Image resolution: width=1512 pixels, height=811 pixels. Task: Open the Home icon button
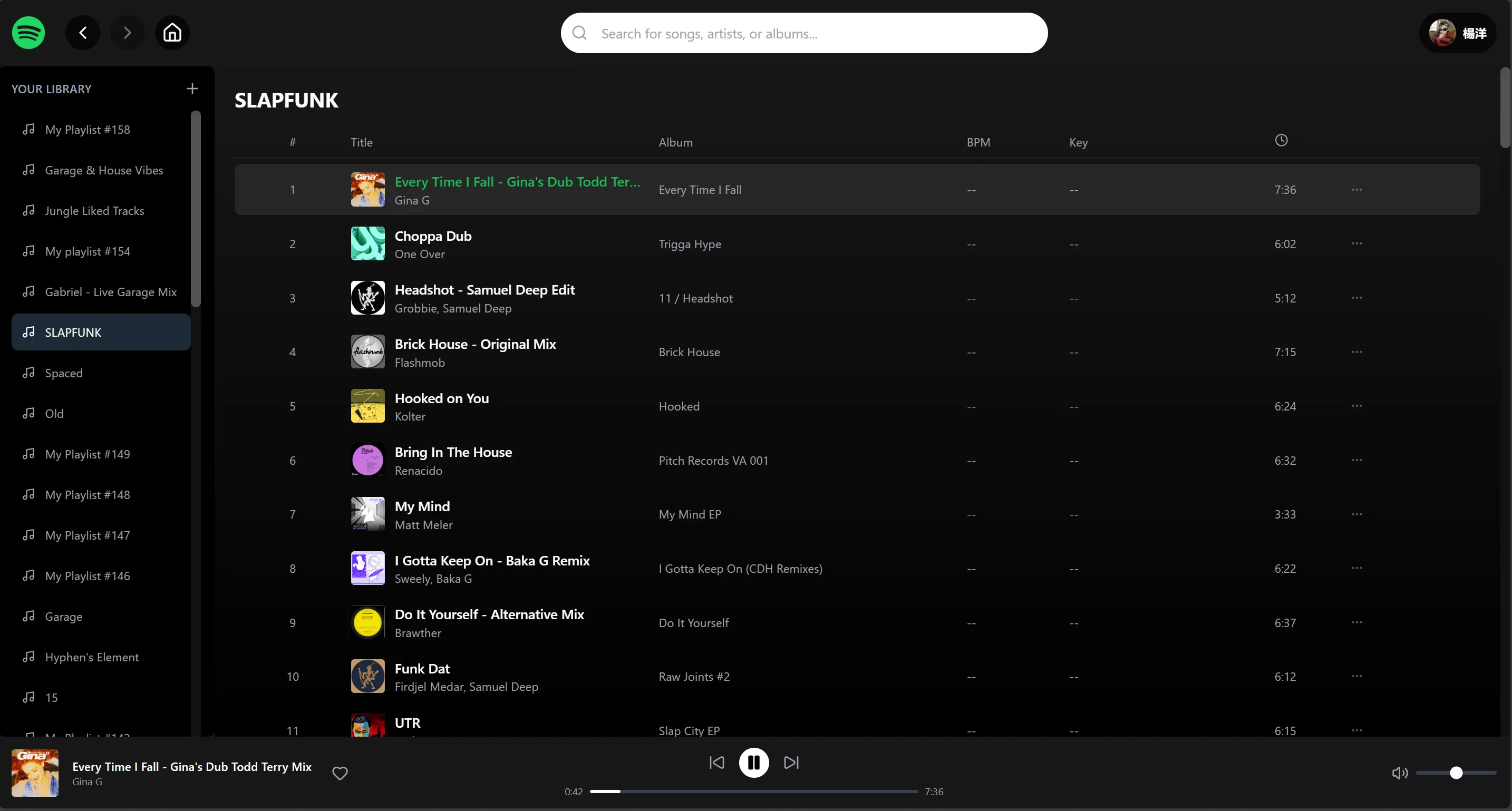click(172, 32)
